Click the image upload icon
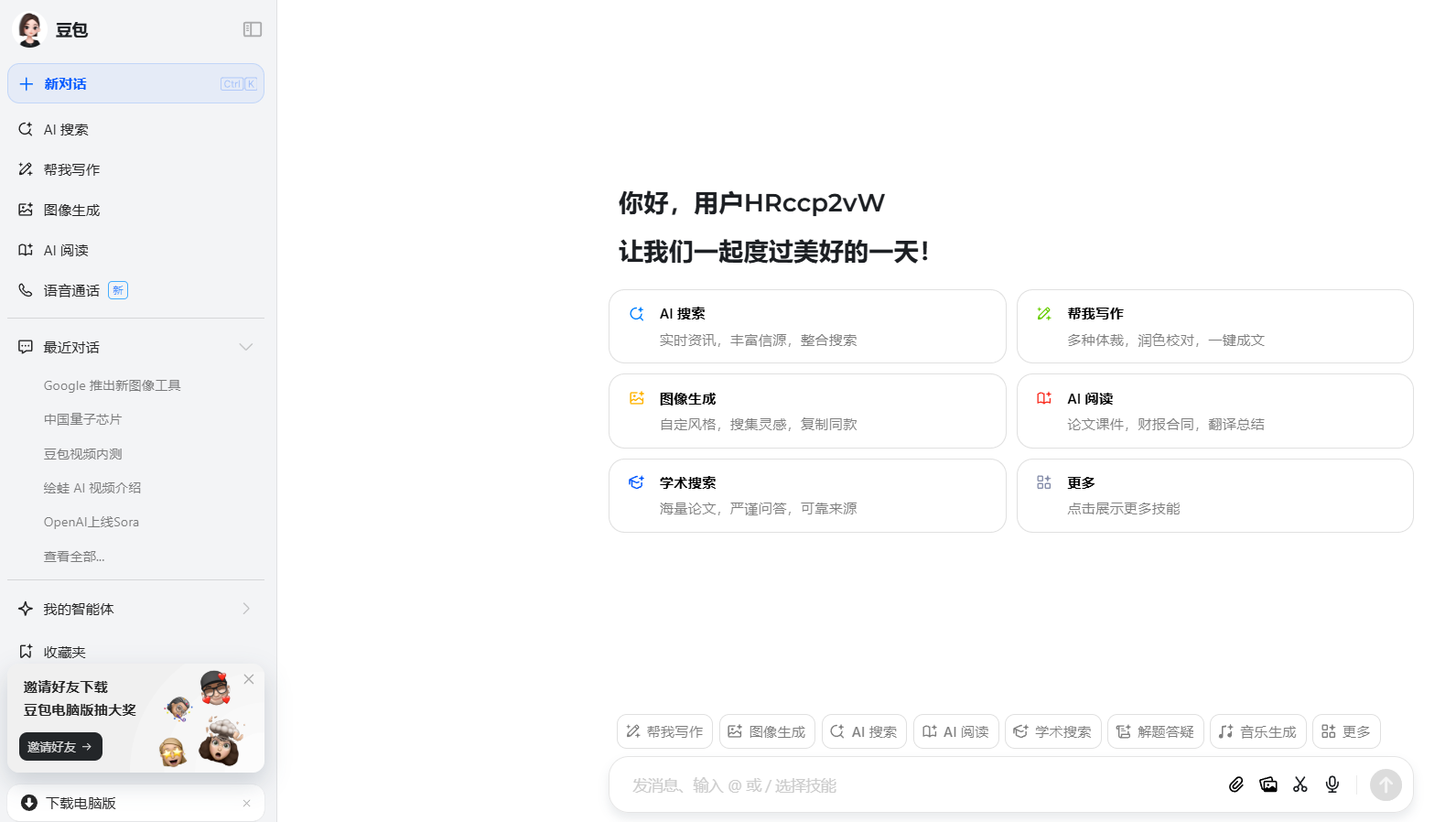Viewport: 1456px width, 822px height. click(x=1268, y=784)
